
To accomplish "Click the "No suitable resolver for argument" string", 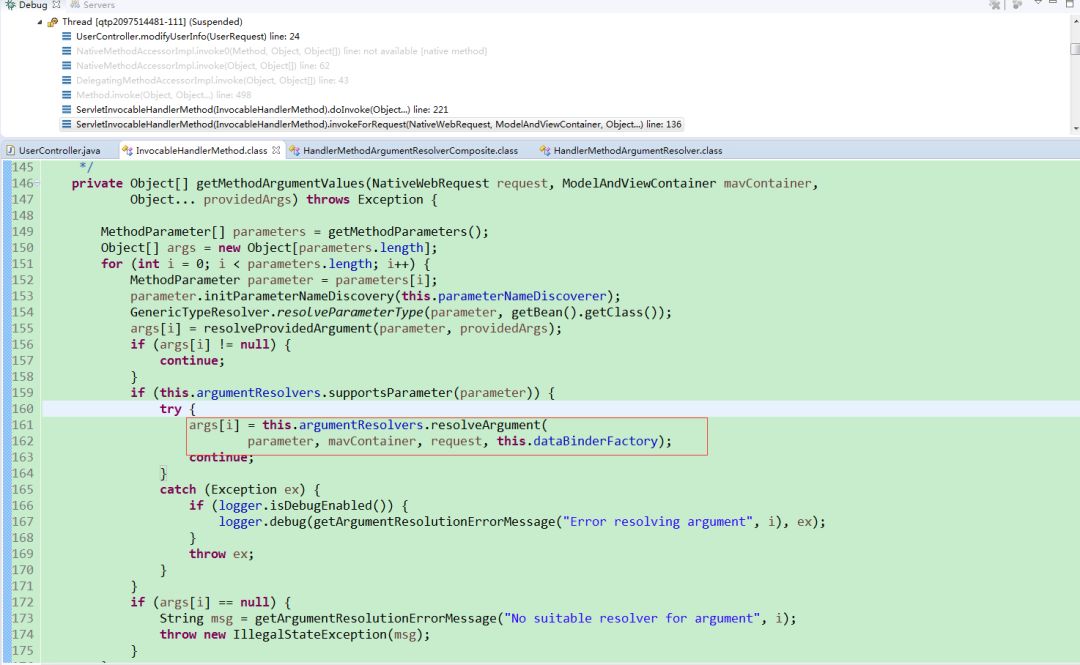I will click(x=632, y=618).
